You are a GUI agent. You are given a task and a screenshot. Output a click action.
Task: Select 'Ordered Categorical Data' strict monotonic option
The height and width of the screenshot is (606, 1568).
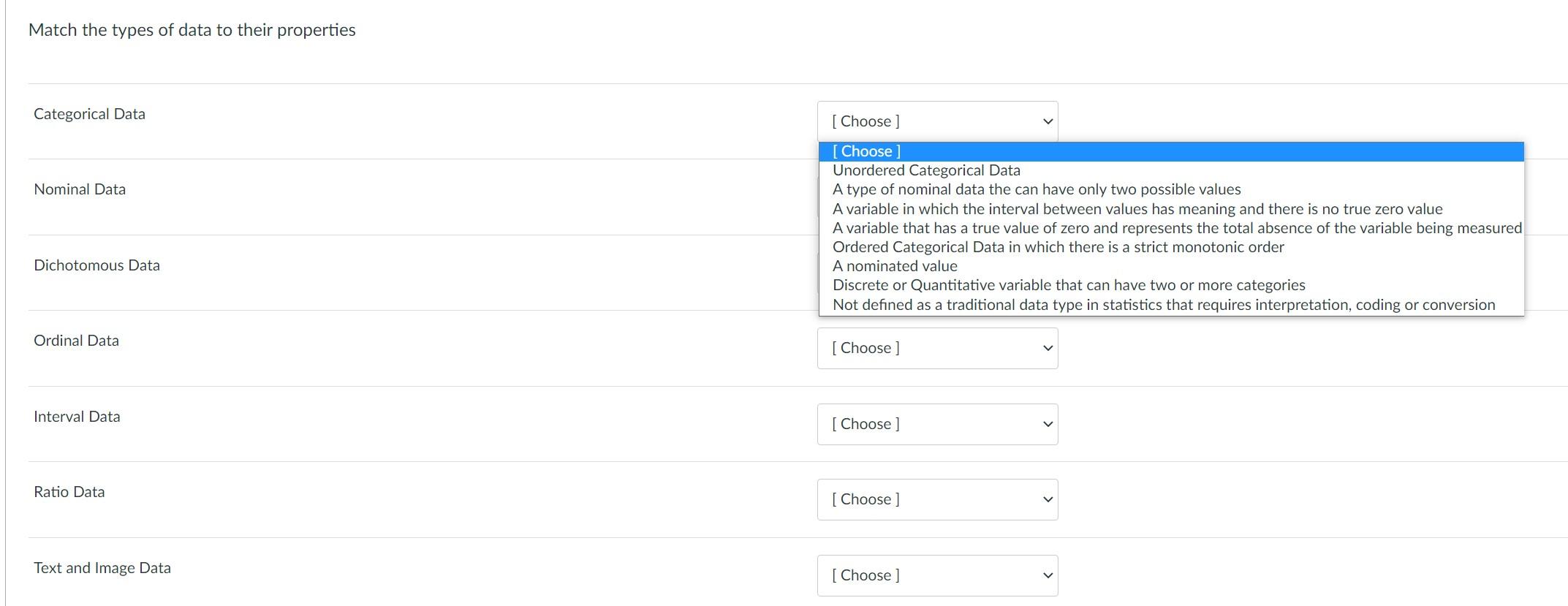click(x=1171, y=247)
